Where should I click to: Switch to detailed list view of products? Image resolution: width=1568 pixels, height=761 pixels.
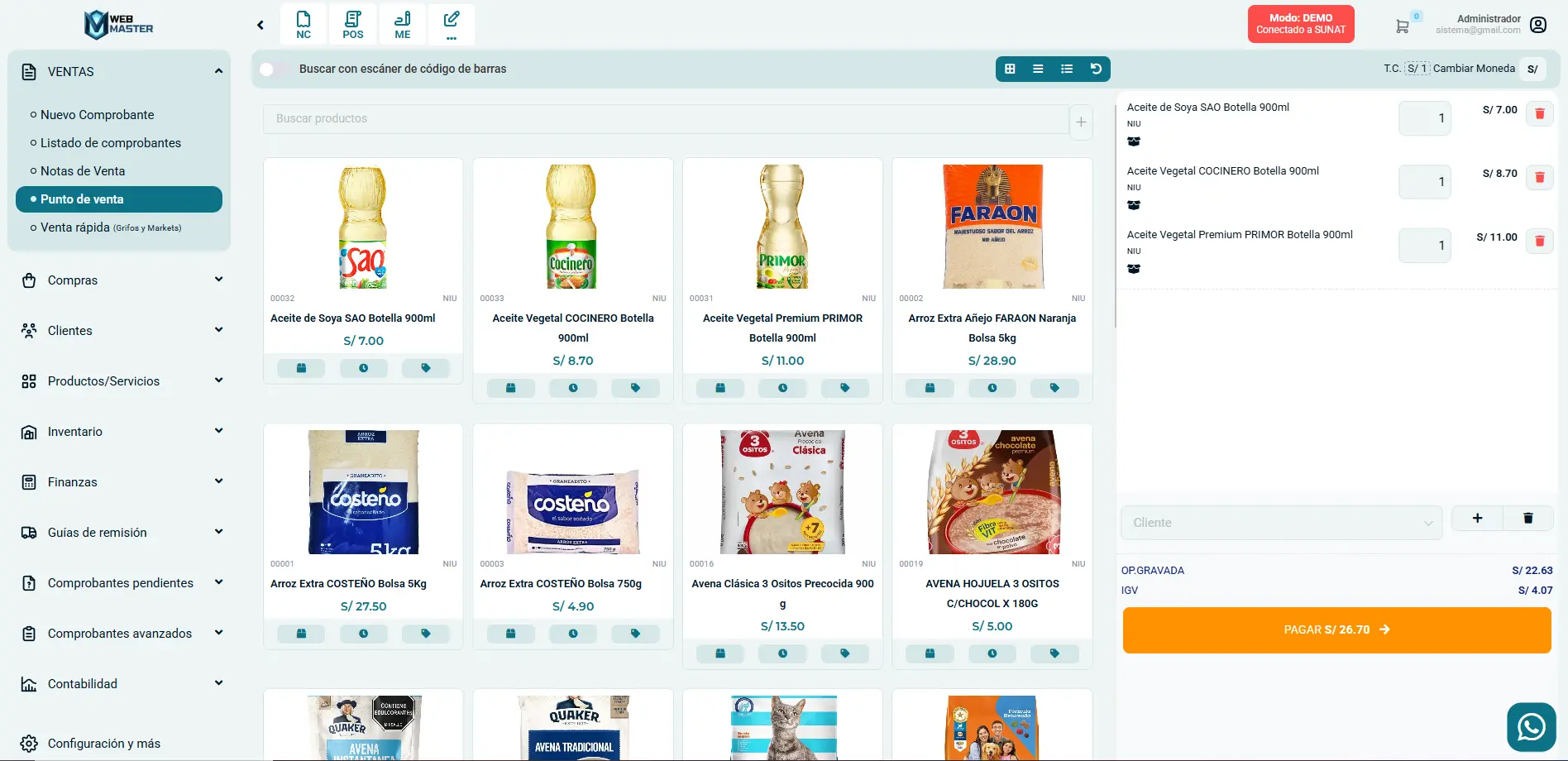(1067, 69)
